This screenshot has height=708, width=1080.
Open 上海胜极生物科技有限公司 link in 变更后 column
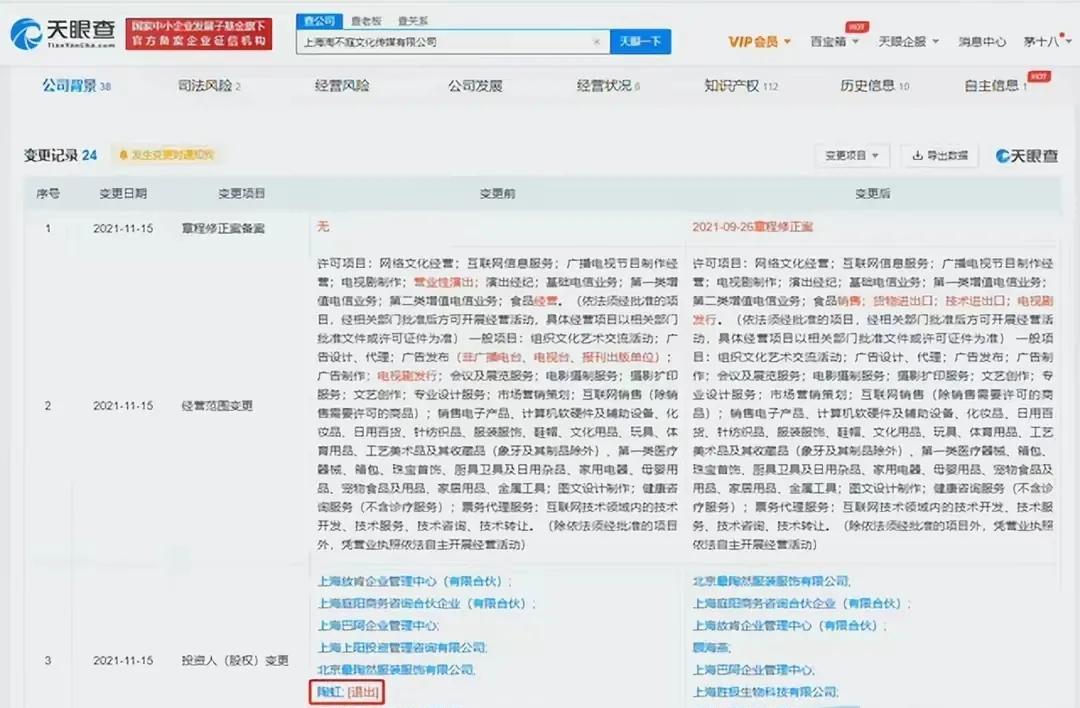click(x=765, y=691)
